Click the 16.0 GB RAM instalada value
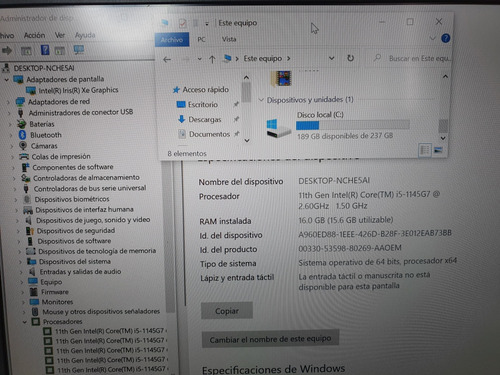The width and height of the screenshot is (500, 375). pos(346,220)
